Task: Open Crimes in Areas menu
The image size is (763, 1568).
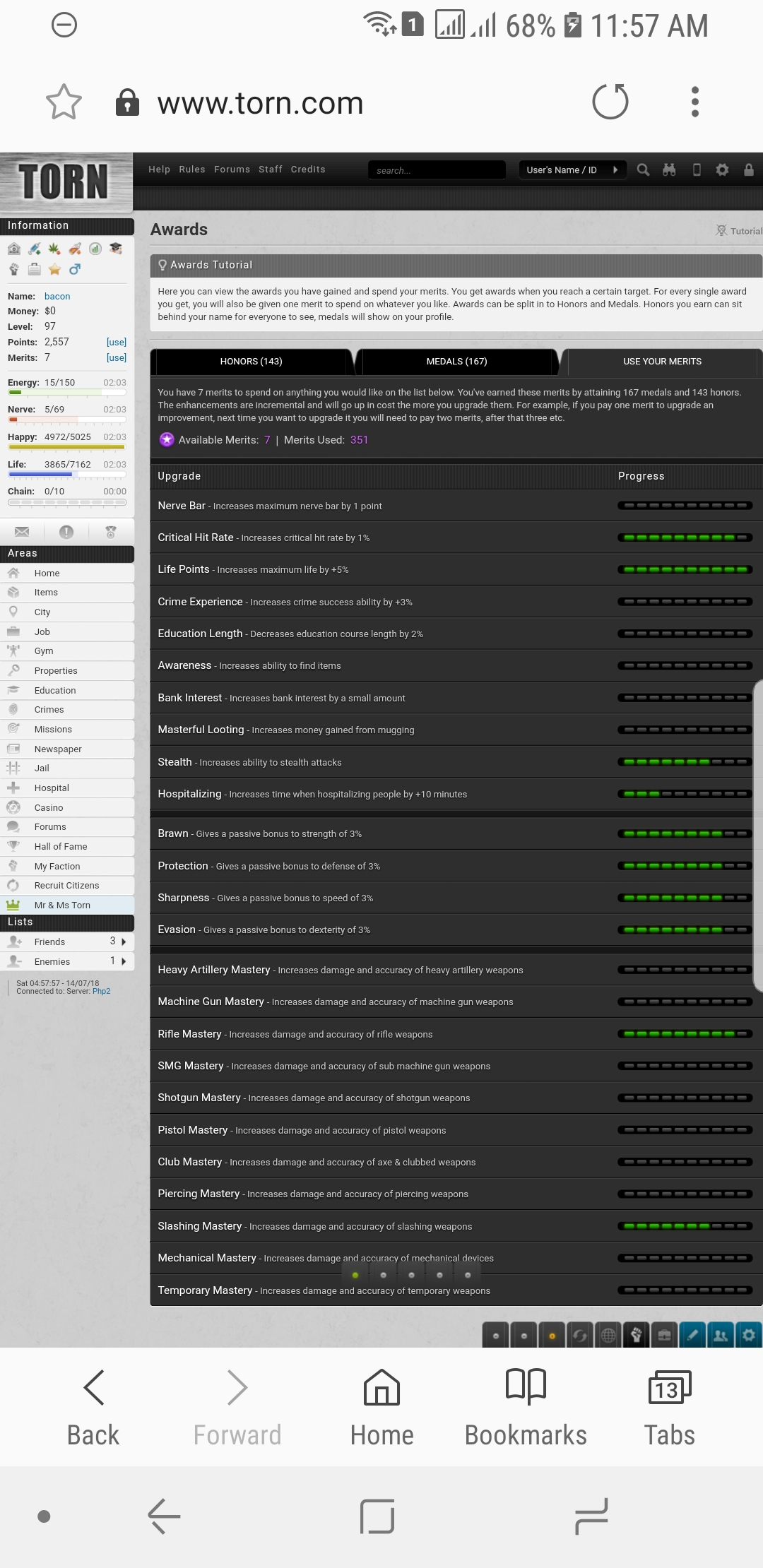Action: coord(67,710)
